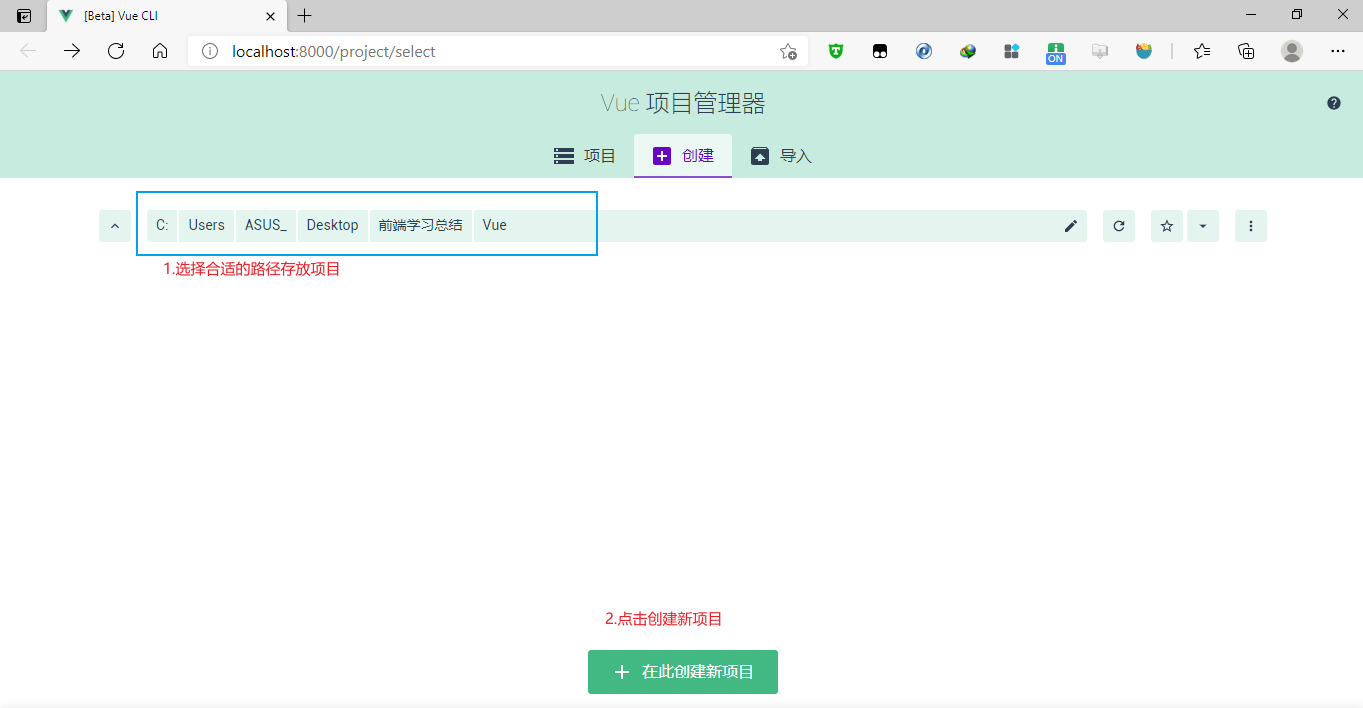Open the browser favorites list
This screenshot has height=708, width=1363.
tap(1202, 51)
